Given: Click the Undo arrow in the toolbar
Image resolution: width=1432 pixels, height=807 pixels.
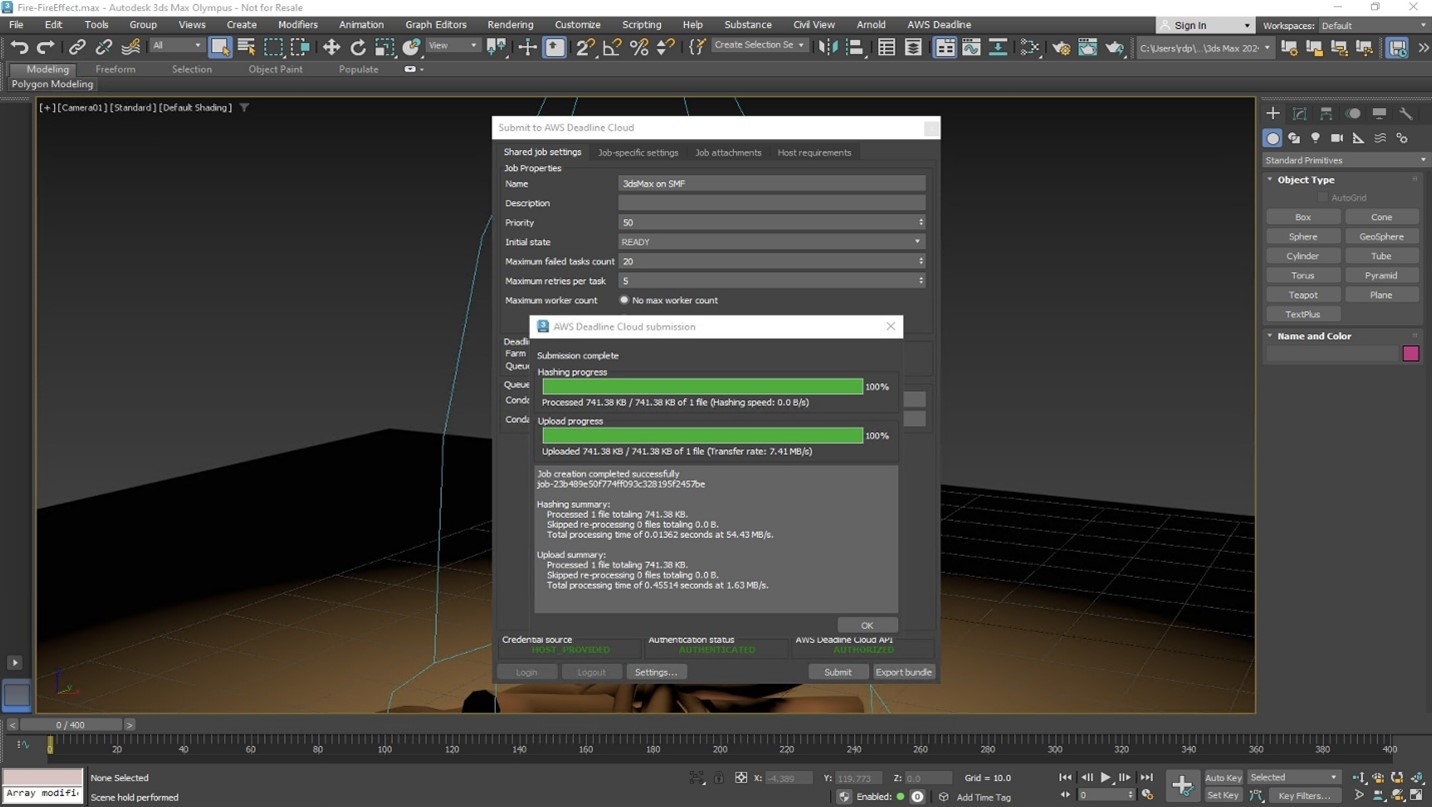Looking at the screenshot, I should 19,47.
